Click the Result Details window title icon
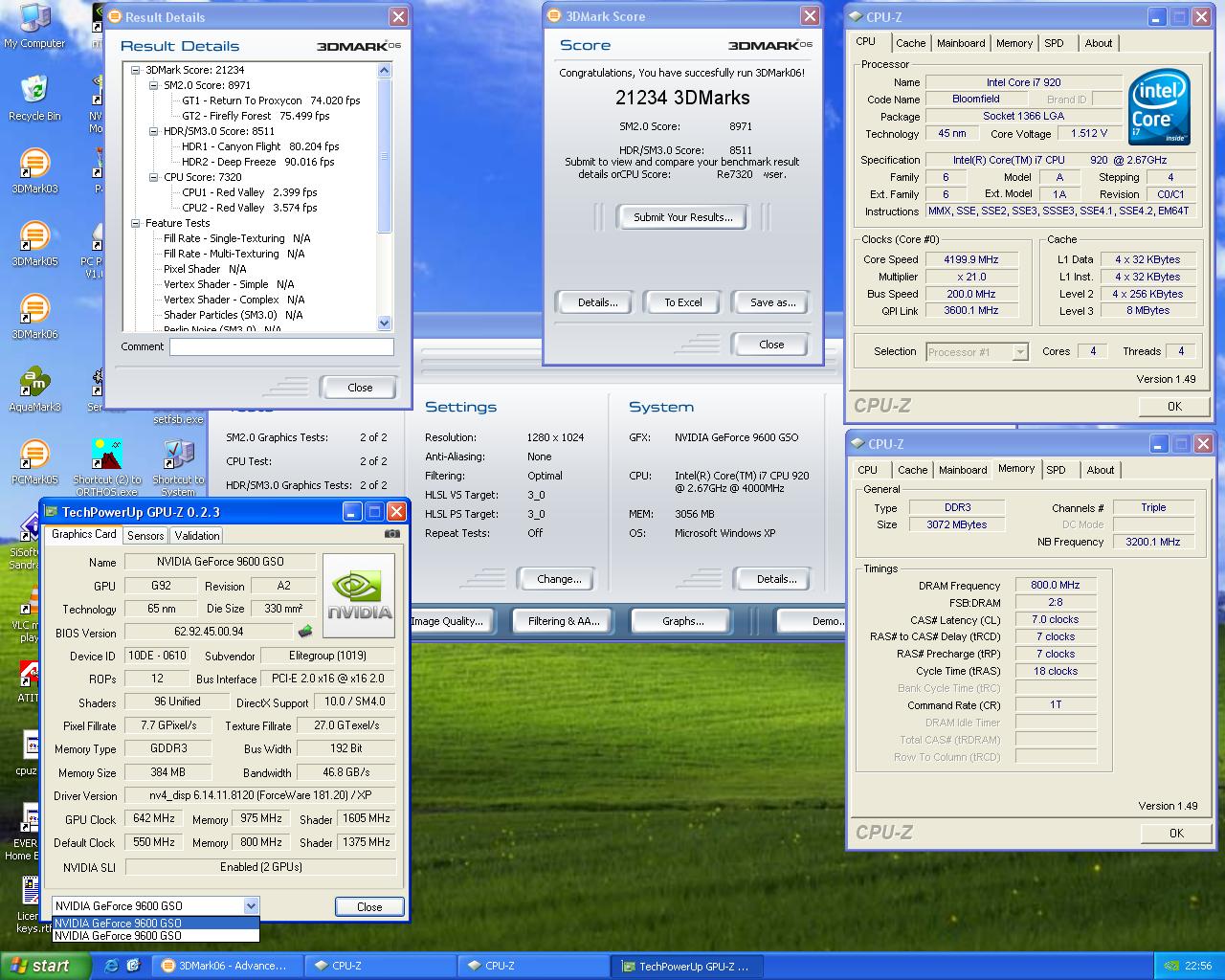Screen dimensions: 1225x980 click(x=115, y=16)
